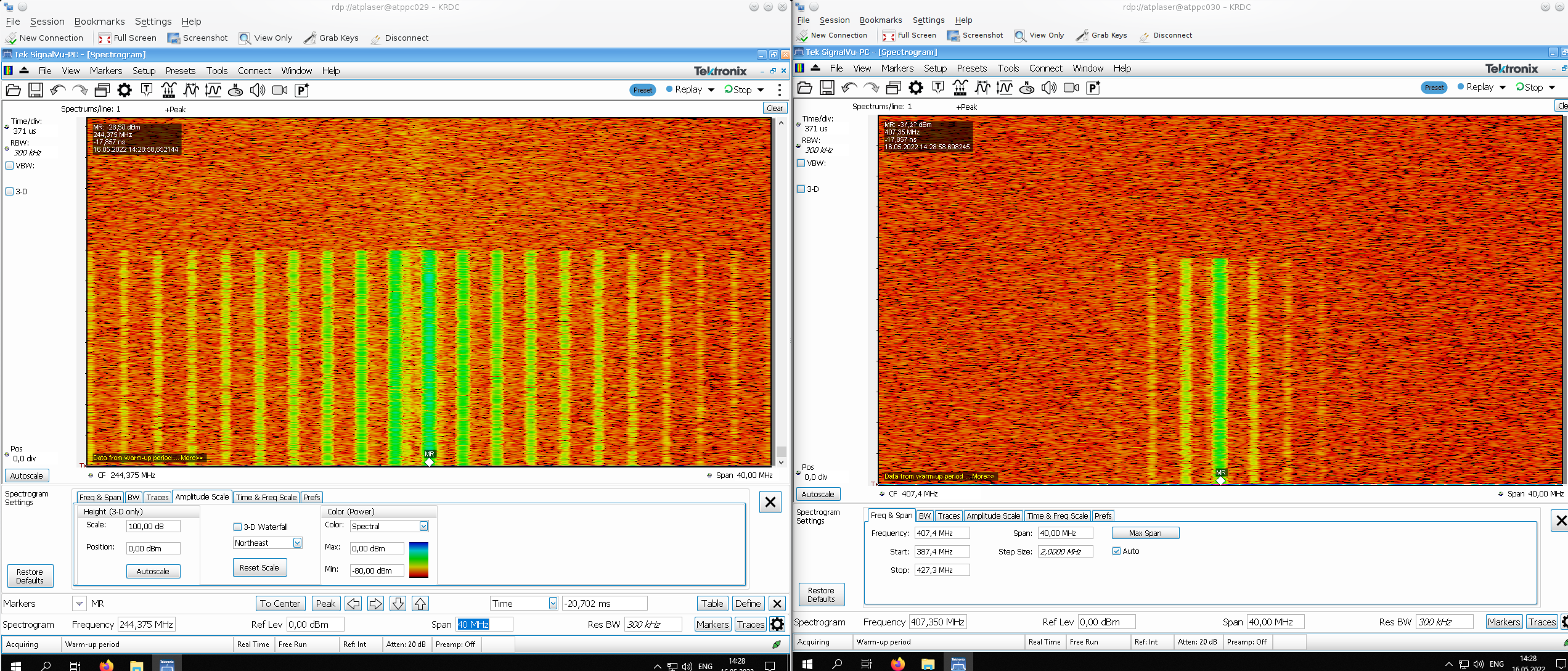Viewport: 1568px width, 671px height.
Task: Click Undo arrow in left SignalVu toolbar
Action: tap(58, 90)
